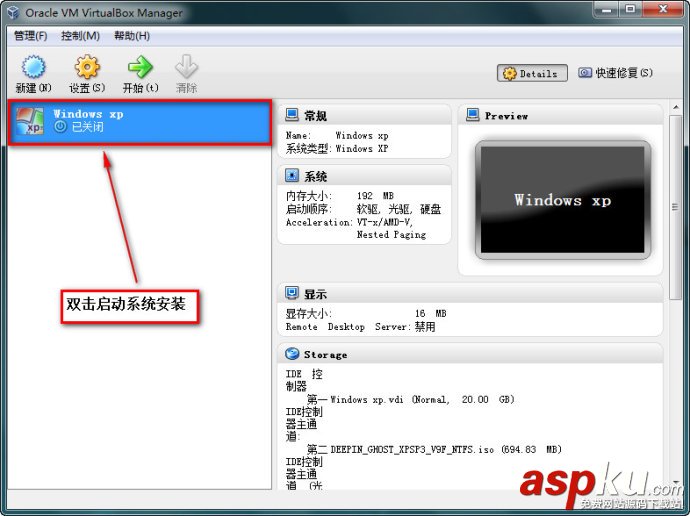Screen dimensions: 690x516
Task: Switch to the Details view button
Action: point(532,73)
